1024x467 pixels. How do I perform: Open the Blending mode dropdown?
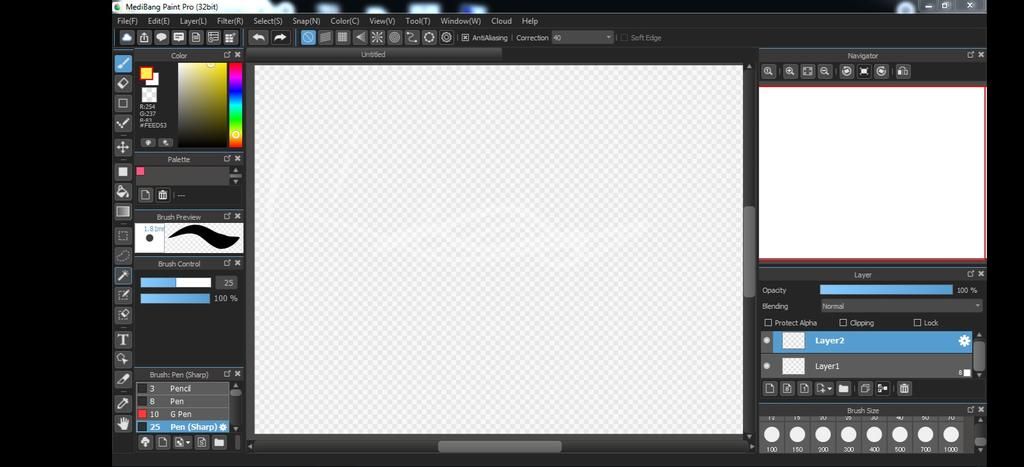(x=901, y=306)
